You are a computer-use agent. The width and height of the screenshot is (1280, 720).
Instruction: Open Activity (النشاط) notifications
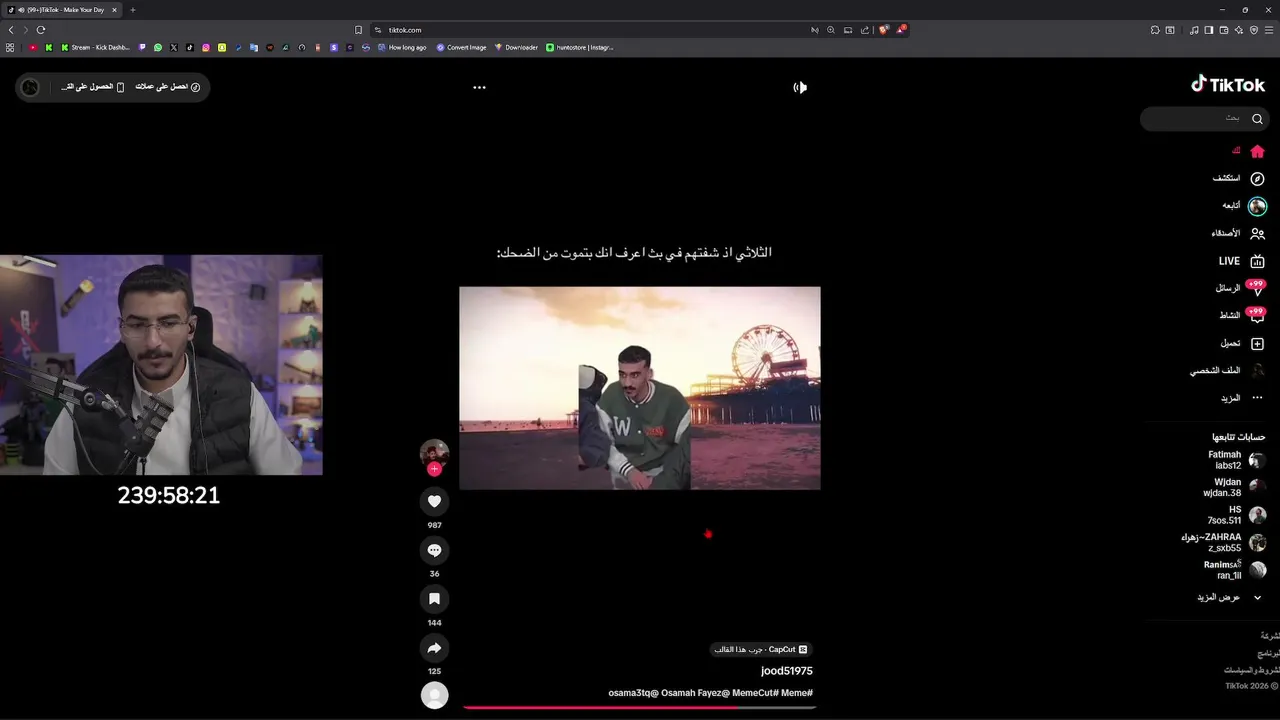(1242, 315)
